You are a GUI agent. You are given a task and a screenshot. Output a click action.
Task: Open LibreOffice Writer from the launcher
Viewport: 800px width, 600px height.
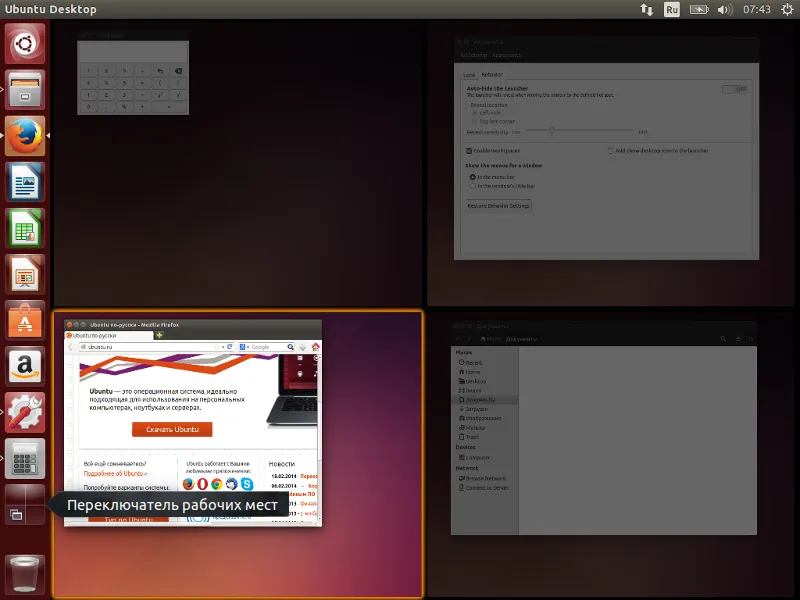click(x=25, y=182)
